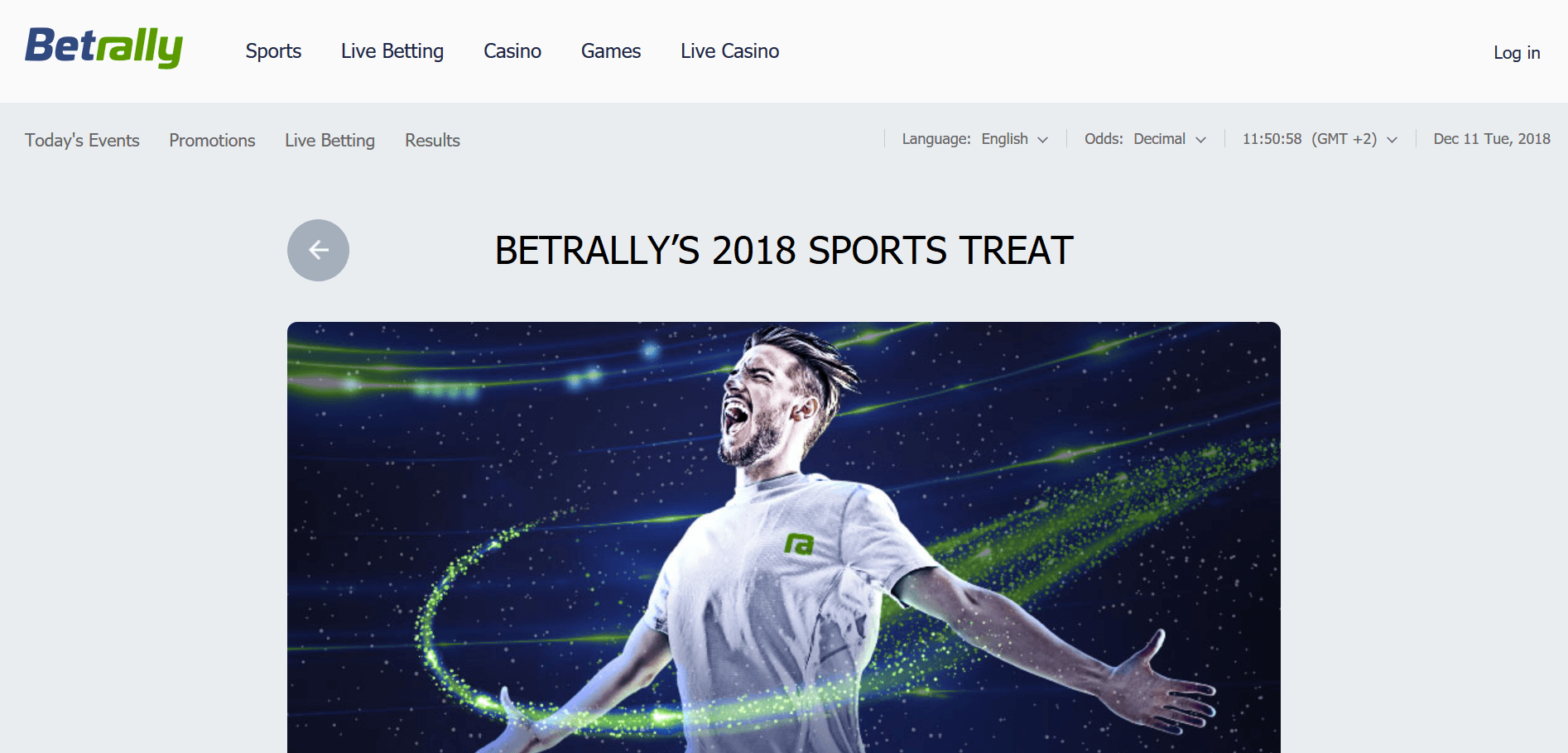This screenshot has height=753, width=1568.
Task: Click the chevron beside the GMT +2 time
Action: (1392, 140)
